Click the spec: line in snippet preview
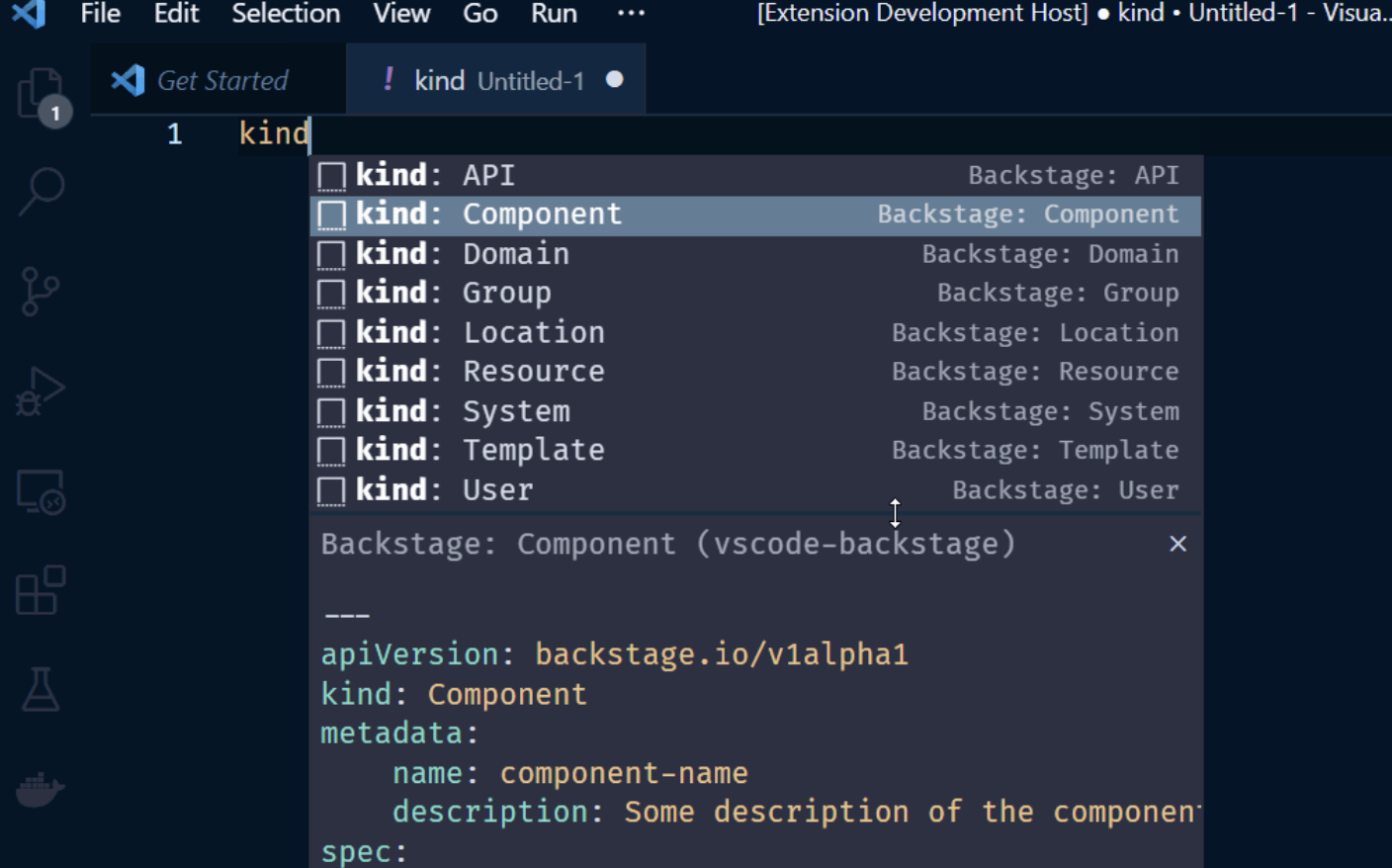Image resolution: width=1392 pixels, height=868 pixels. point(364,852)
